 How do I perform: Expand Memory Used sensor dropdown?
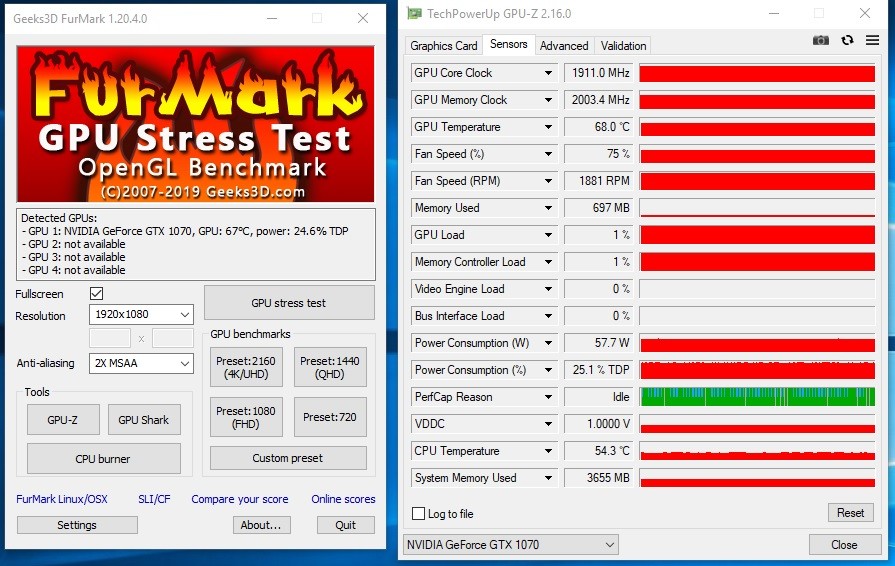coord(548,208)
